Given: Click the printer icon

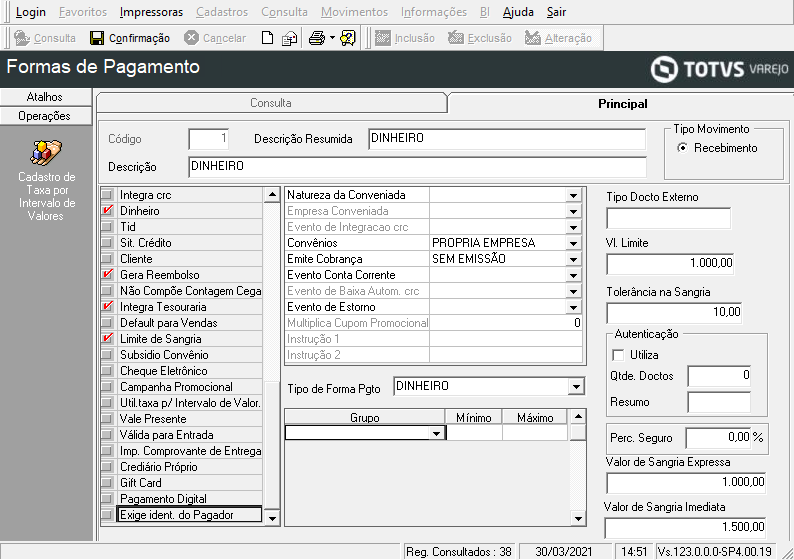Looking at the screenshot, I should pos(317,38).
